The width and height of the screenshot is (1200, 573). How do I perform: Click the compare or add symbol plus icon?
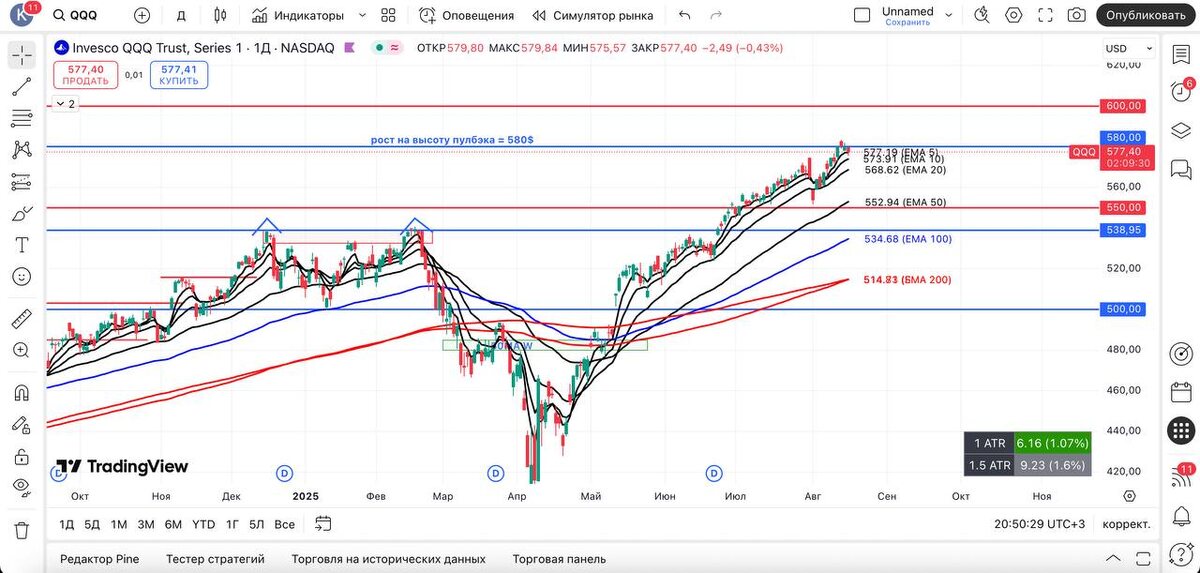point(142,15)
